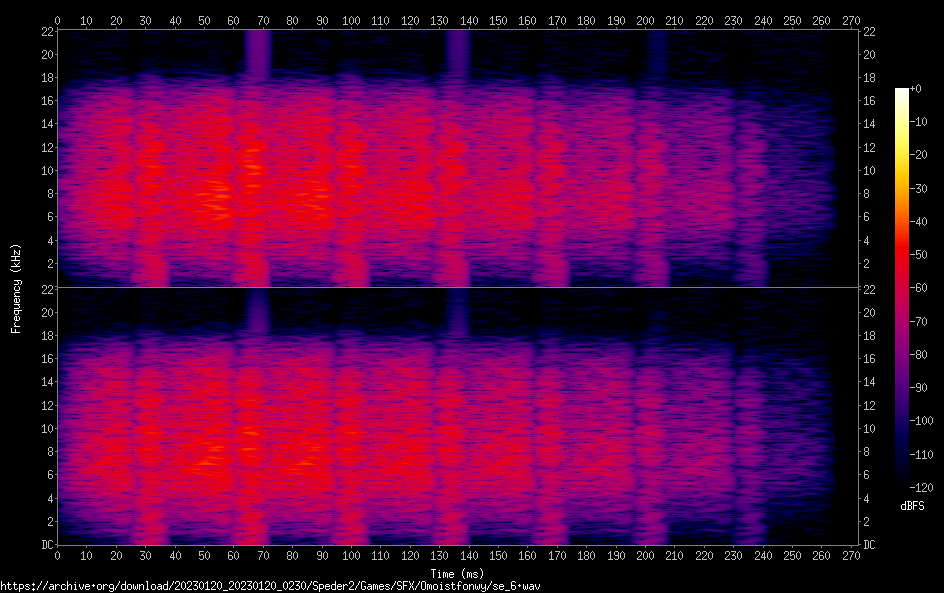The width and height of the screenshot is (944, 593).
Task: Click the faint spike near 205 ms, upper channel
Action: pyautogui.click(x=656, y=52)
